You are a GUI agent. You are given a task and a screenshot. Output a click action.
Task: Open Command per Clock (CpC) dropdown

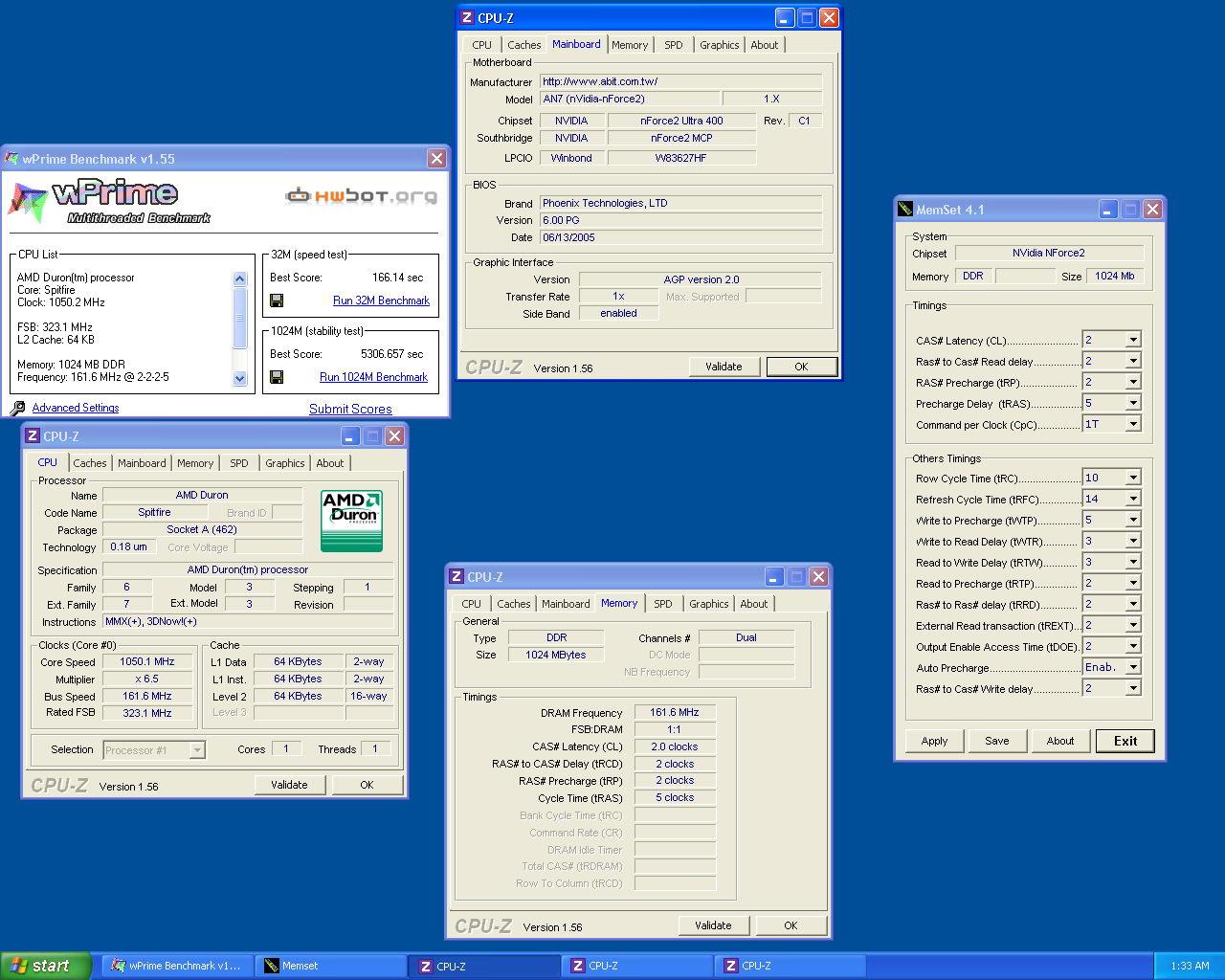pos(1133,424)
